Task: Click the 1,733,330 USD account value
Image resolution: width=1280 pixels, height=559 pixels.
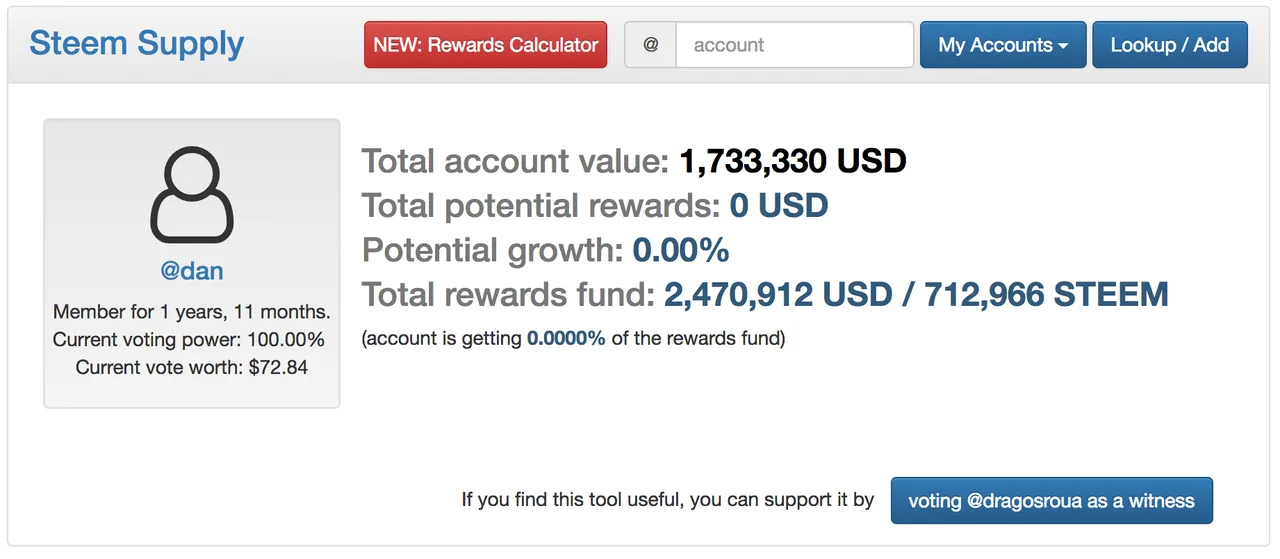Action: (792, 161)
